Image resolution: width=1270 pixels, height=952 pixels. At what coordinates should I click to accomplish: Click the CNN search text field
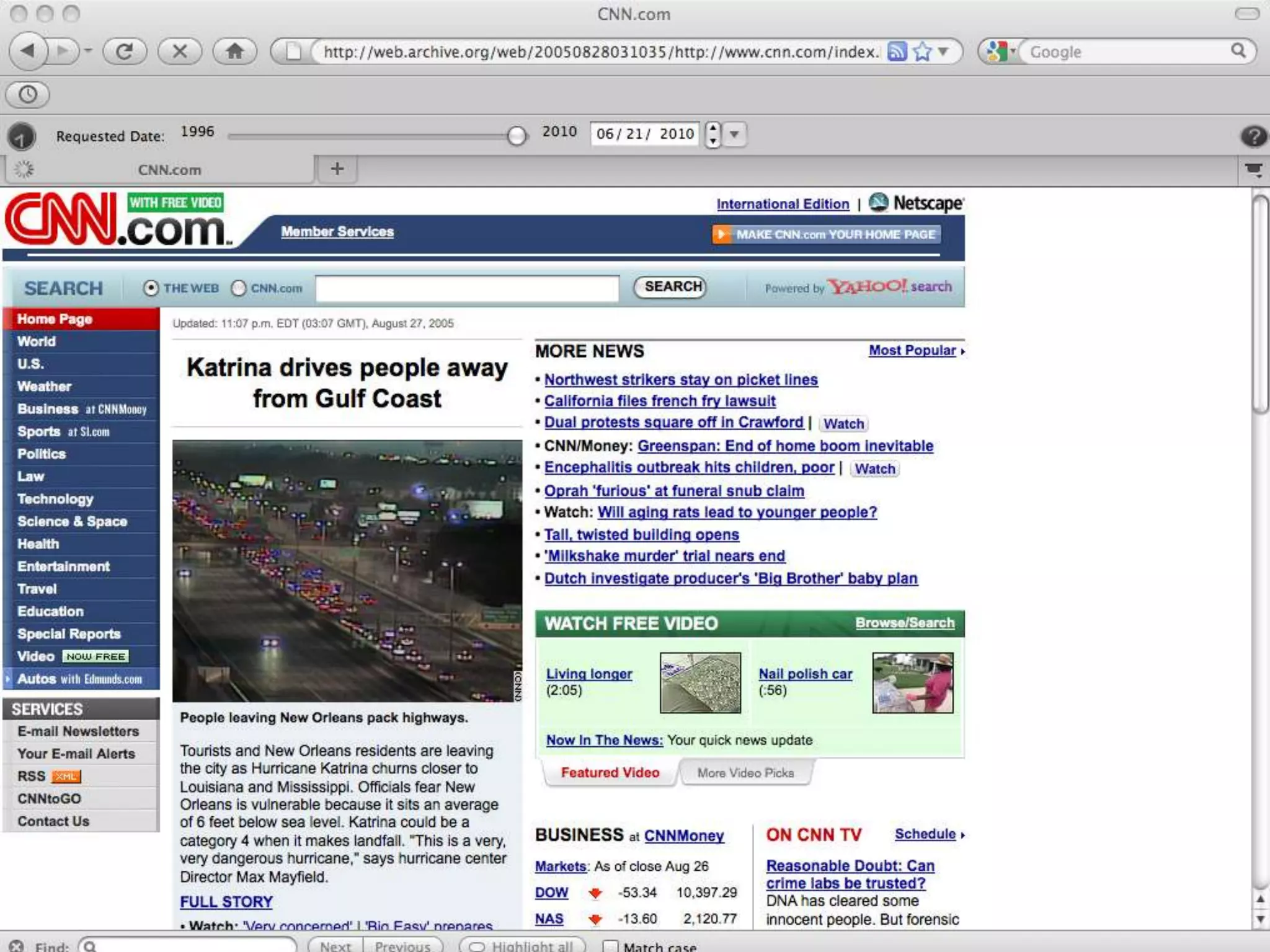click(x=467, y=288)
